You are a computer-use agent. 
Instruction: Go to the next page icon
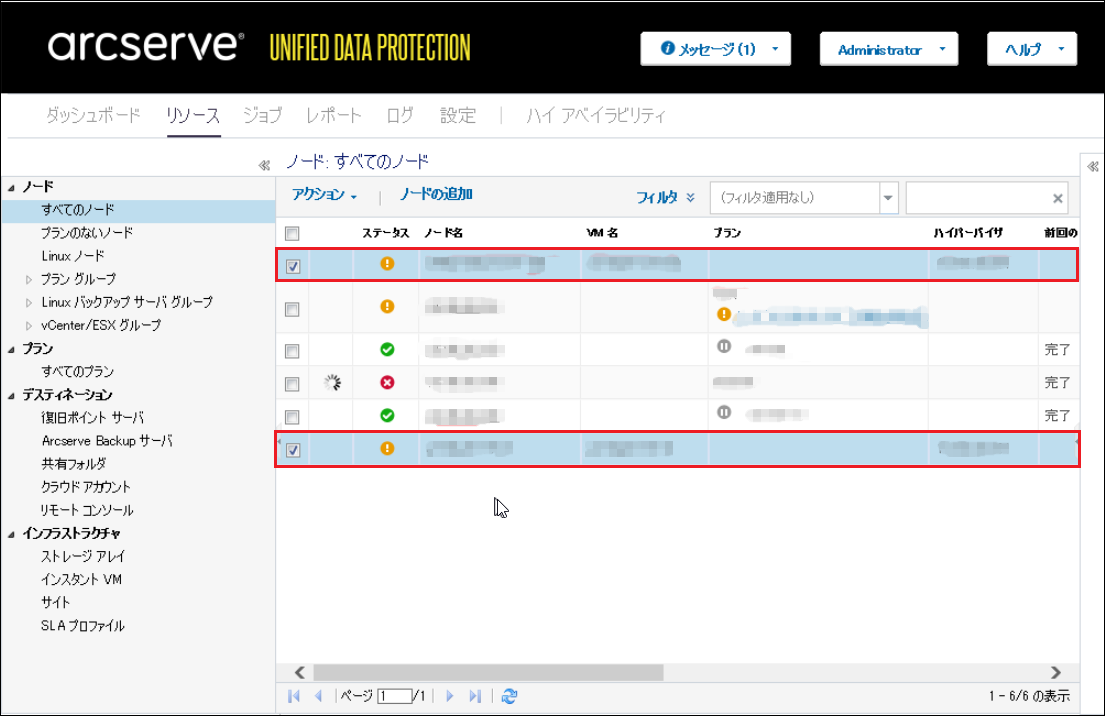click(x=450, y=696)
